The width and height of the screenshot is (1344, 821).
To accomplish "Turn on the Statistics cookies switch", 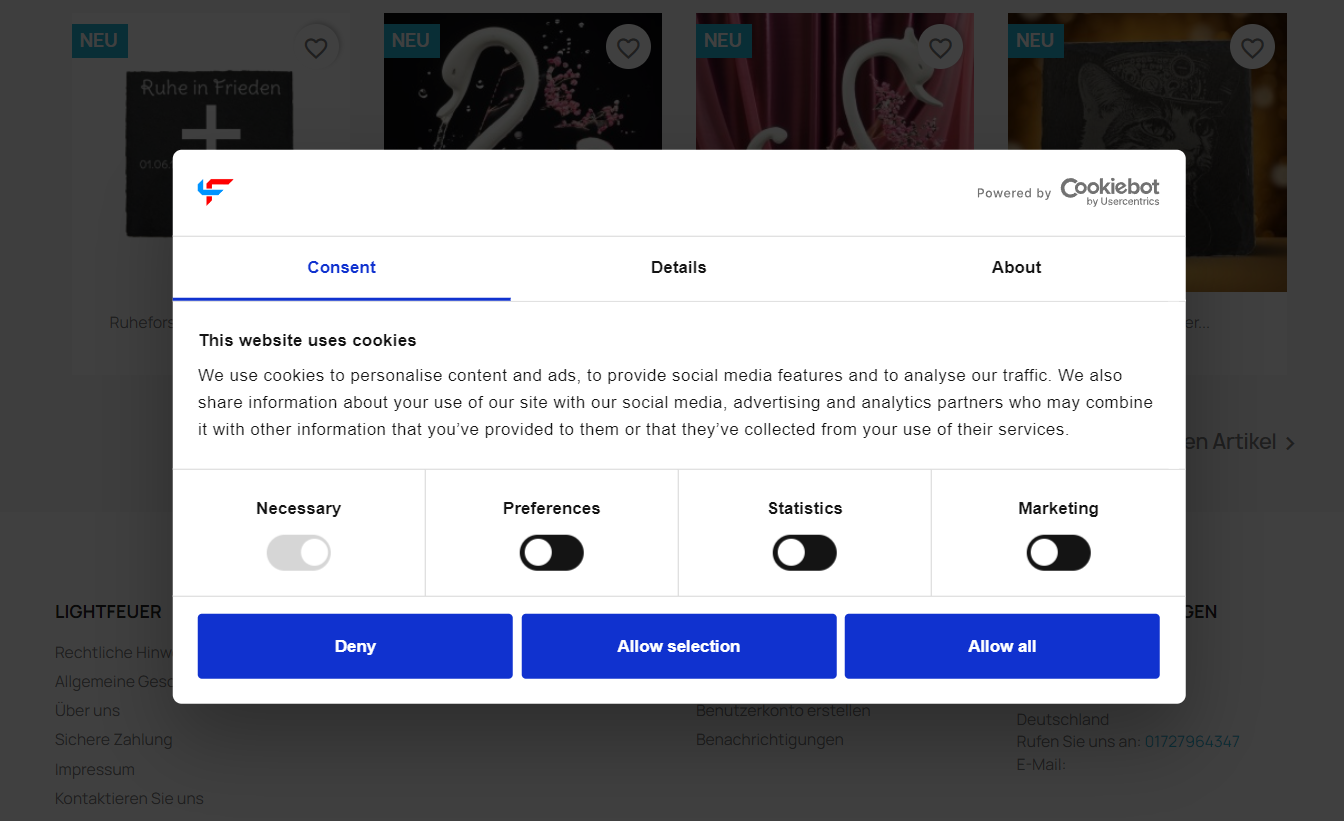I will pyautogui.click(x=805, y=553).
